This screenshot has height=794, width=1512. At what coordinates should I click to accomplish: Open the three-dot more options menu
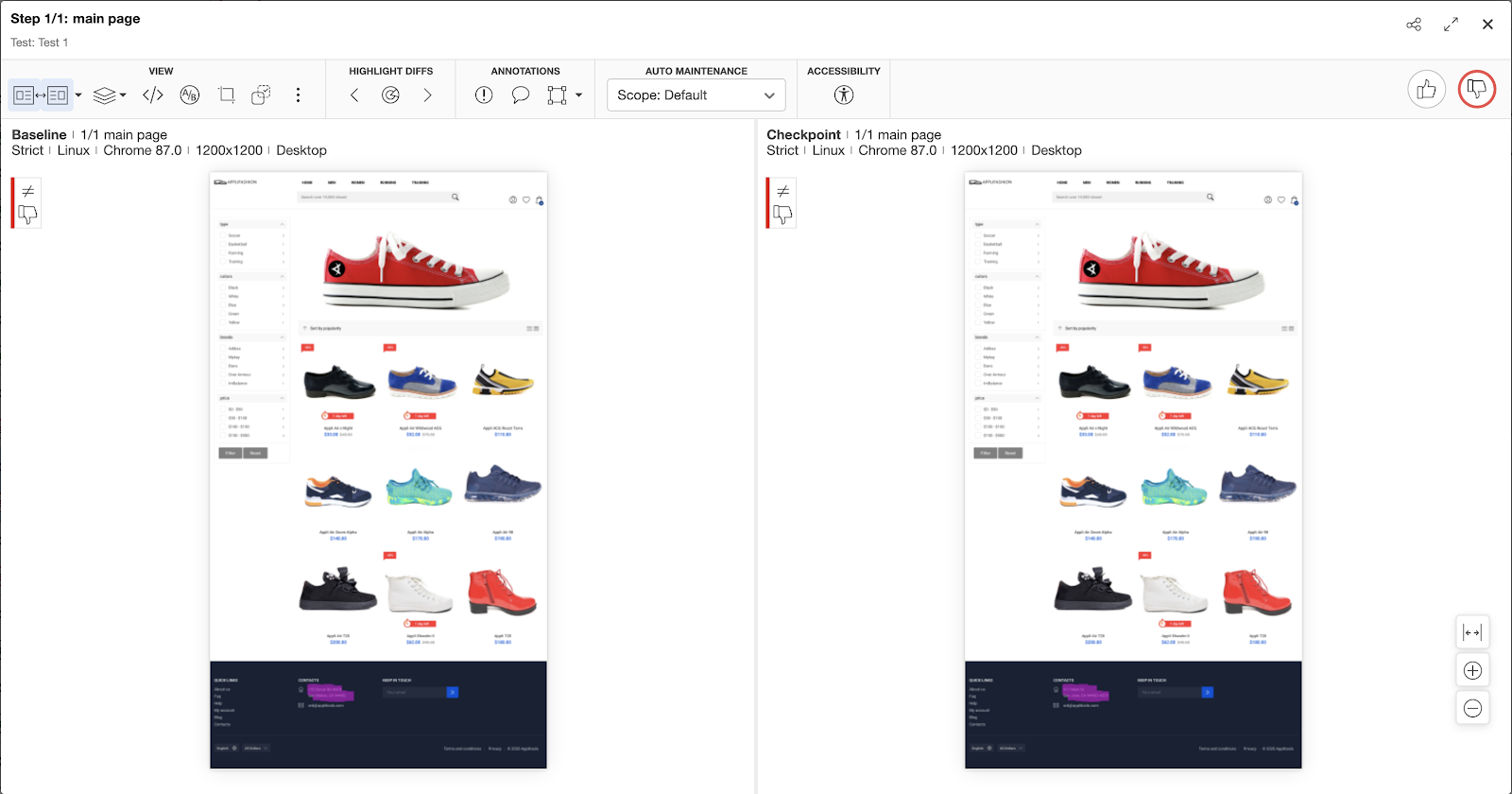tap(298, 95)
